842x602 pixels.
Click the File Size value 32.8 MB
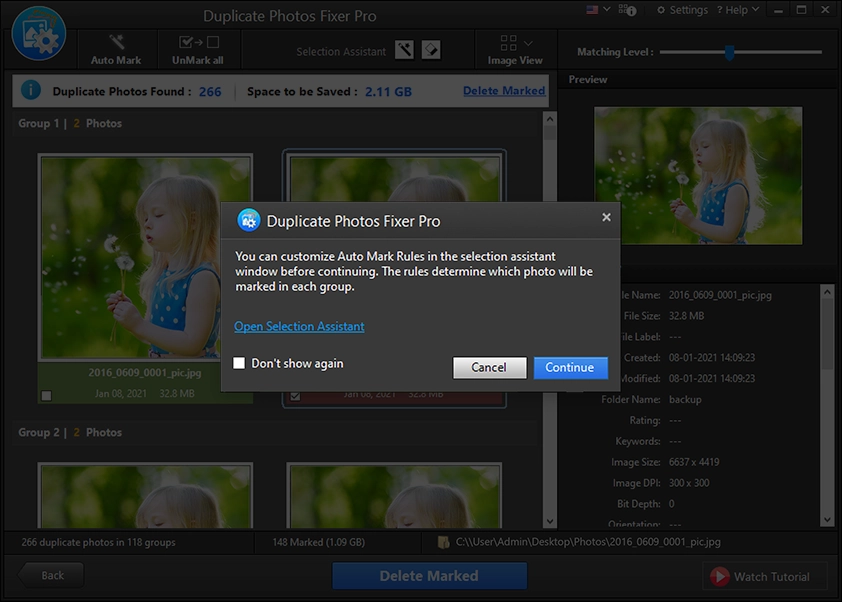[x=686, y=316]
